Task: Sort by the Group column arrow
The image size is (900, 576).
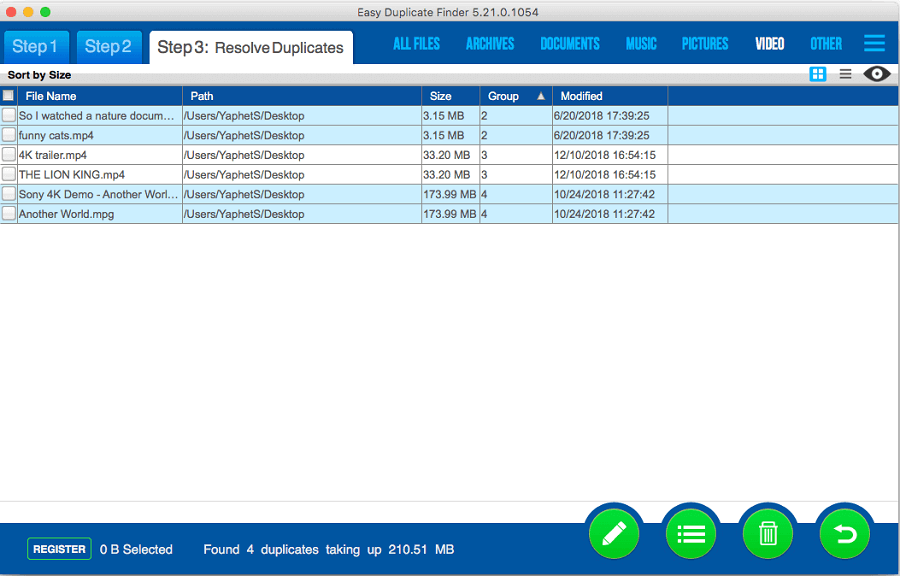Action: 541,96
